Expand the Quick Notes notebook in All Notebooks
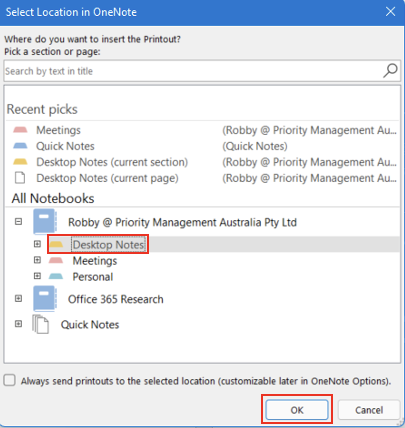Image resolution: width=405 pixels, height=428 pixels. click(x=18, y=324)
